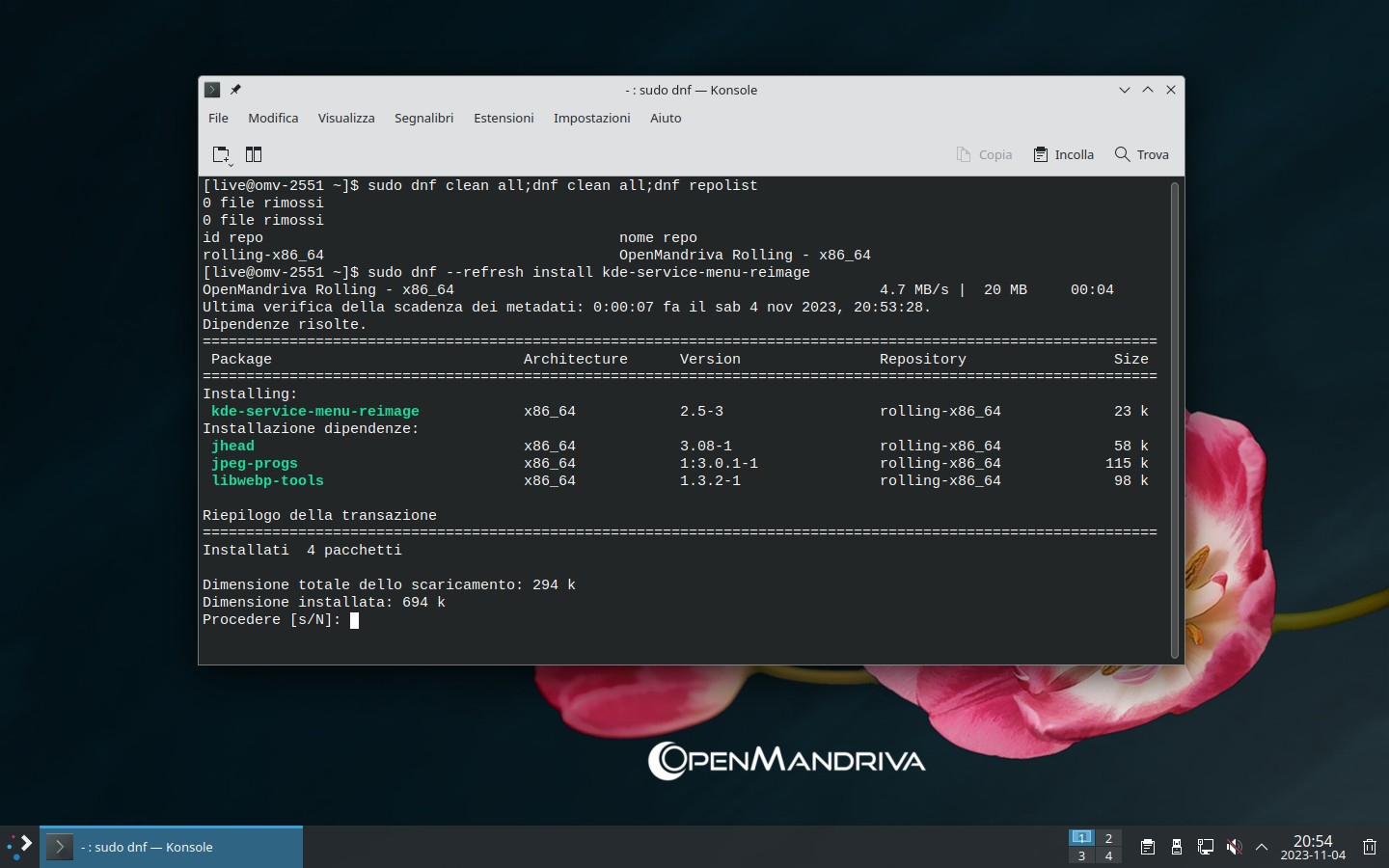The width and height of the screenshot is (1389, 868).
Task: Click the libwebp-tools package name
Action: (267, 480)
